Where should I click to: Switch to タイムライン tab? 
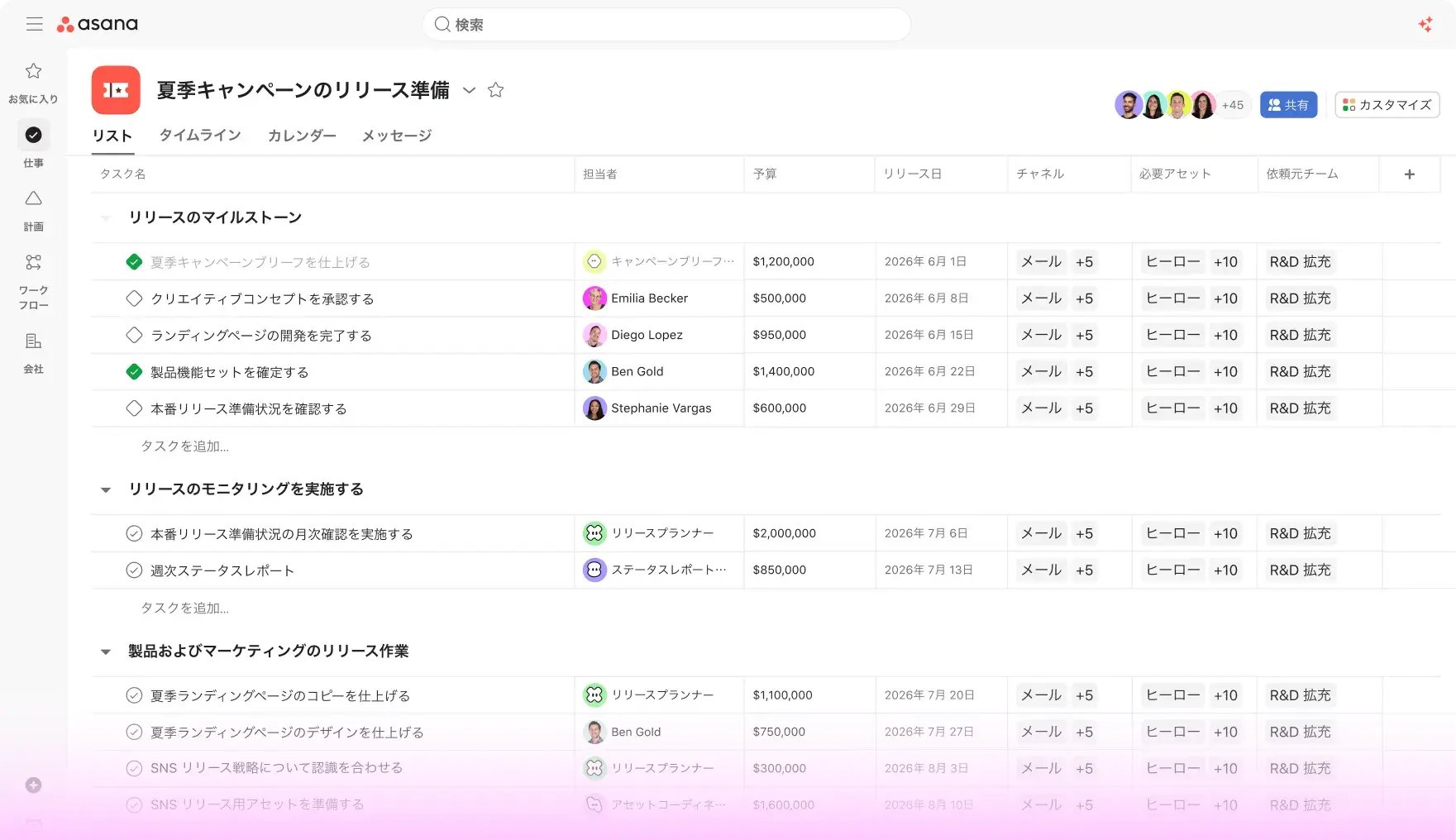(x=200, y=135)
